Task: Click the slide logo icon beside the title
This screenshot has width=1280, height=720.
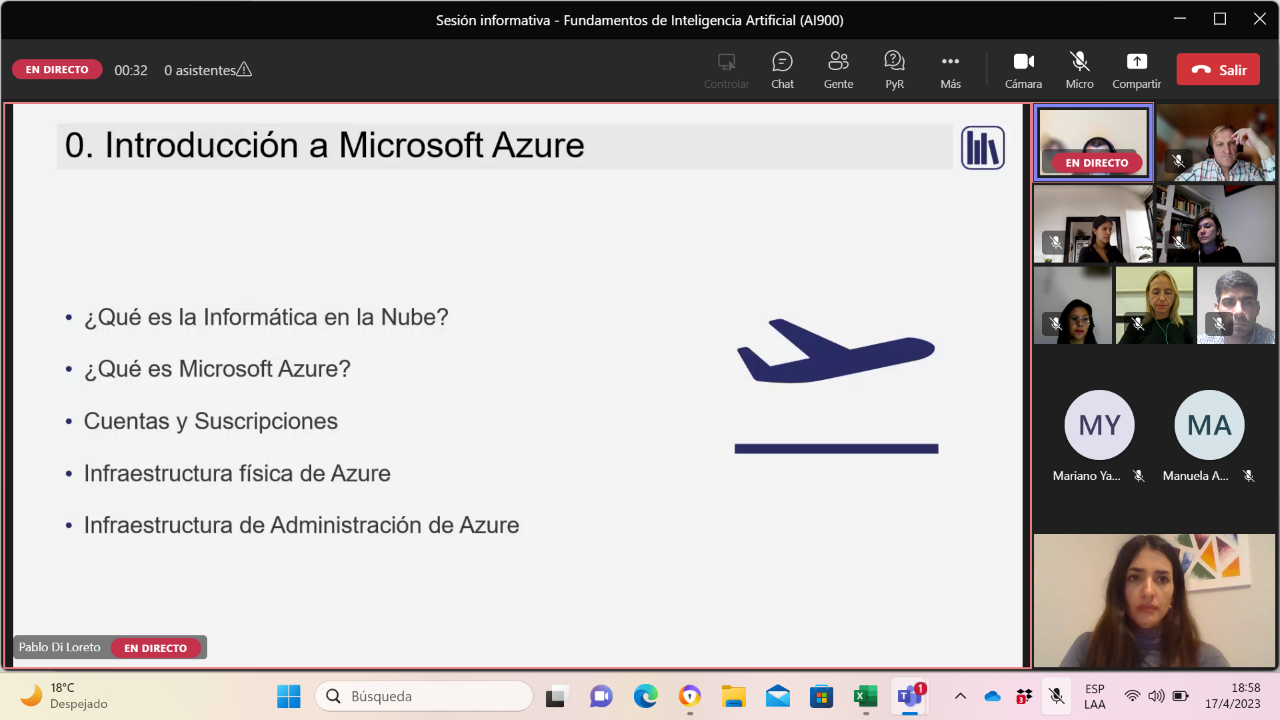Action: coord(982,148)
